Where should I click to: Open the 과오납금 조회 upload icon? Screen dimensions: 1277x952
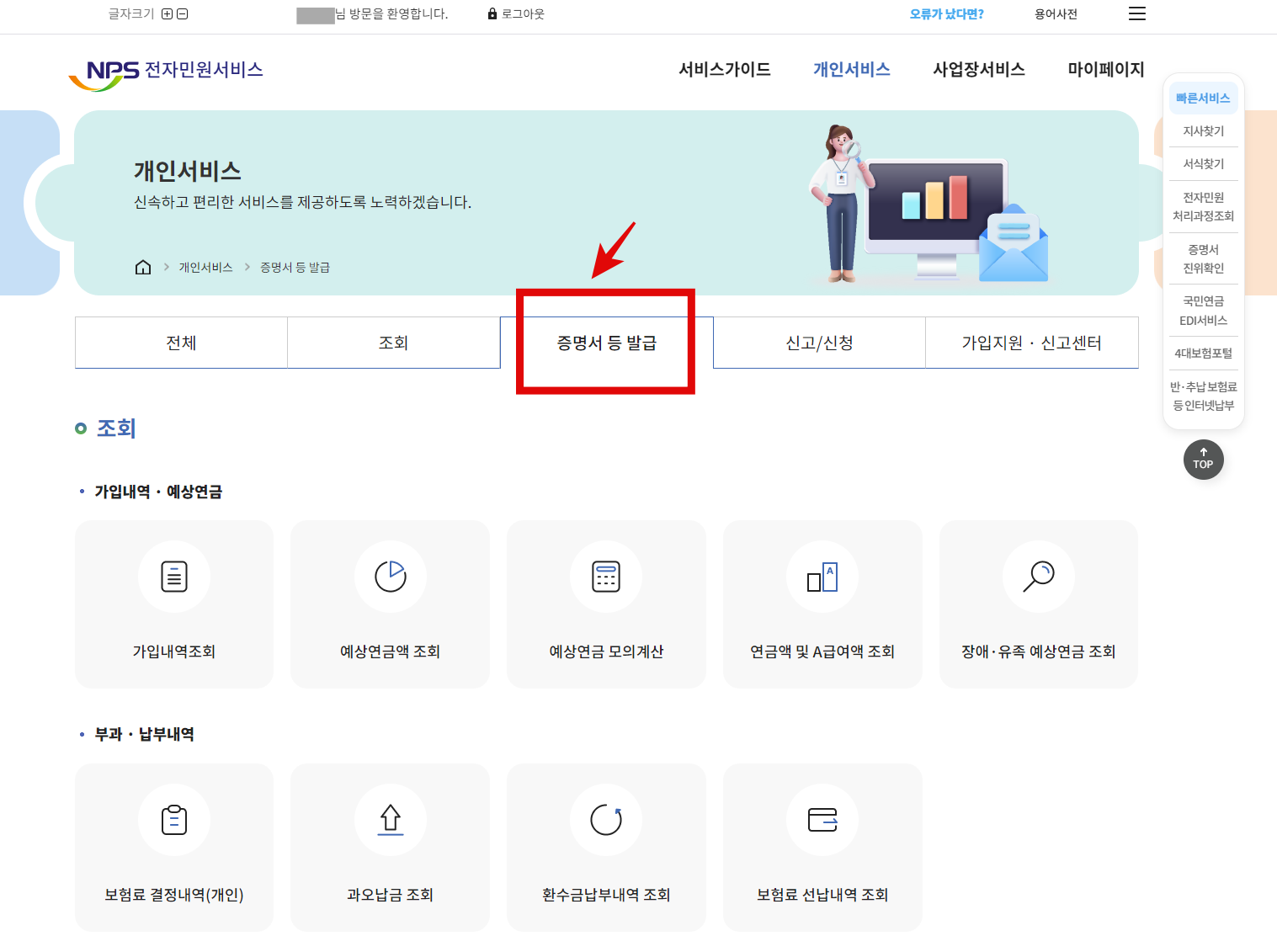click(390, 820)
